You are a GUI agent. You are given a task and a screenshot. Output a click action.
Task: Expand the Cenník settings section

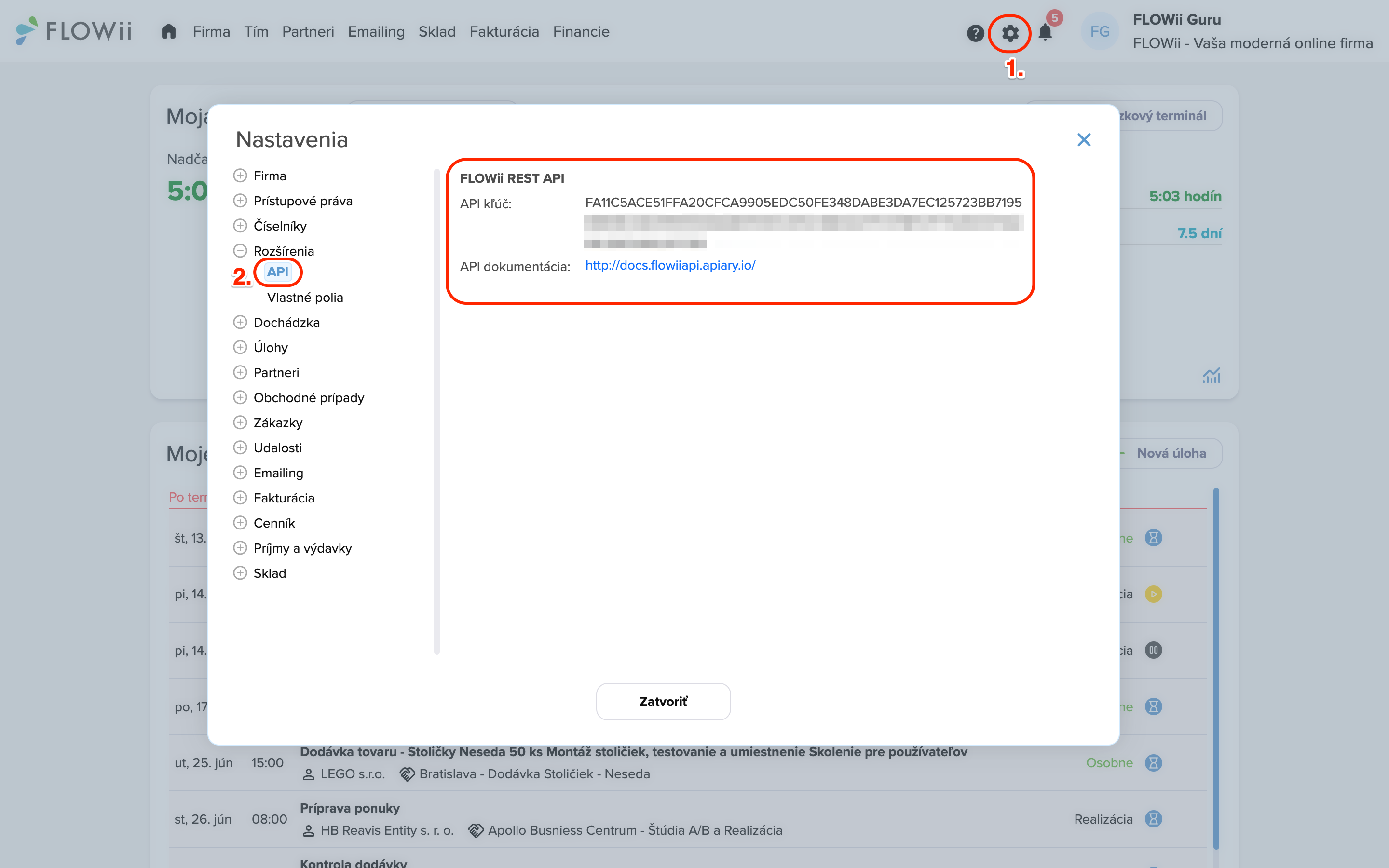[240, 523]
